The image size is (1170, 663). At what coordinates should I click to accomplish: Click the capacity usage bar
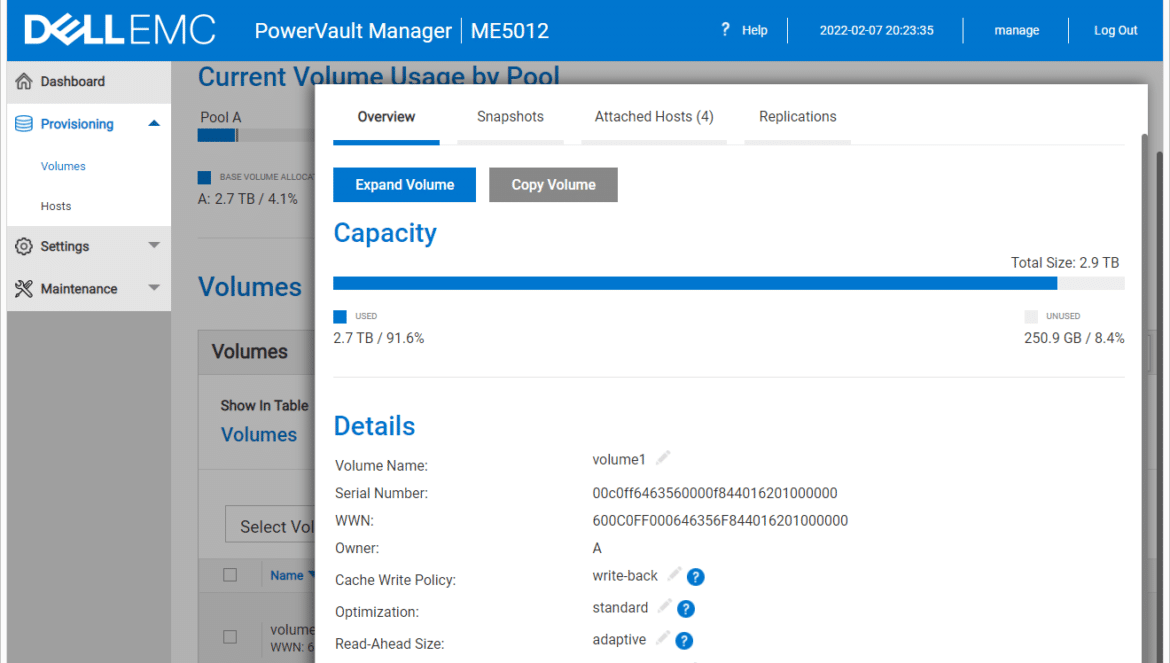[x=728, y=283]
